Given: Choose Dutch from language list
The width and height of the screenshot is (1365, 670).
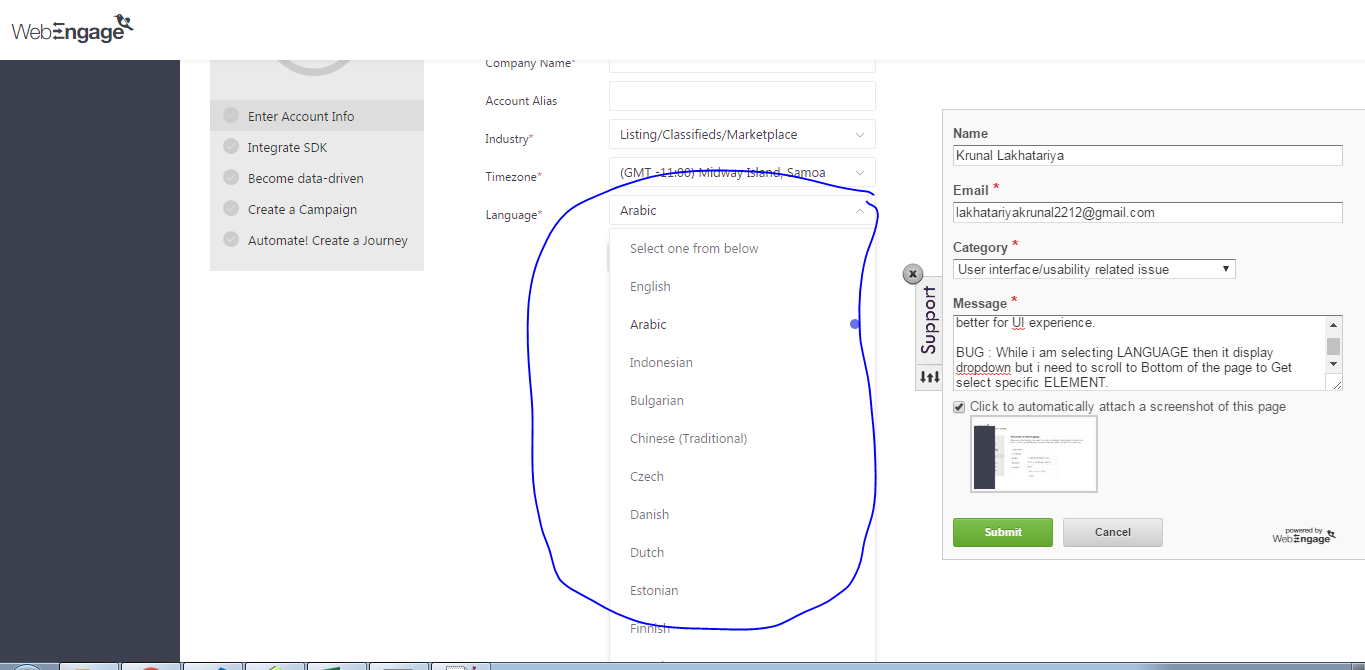Looking at the screenshot, I should point(742,552).
